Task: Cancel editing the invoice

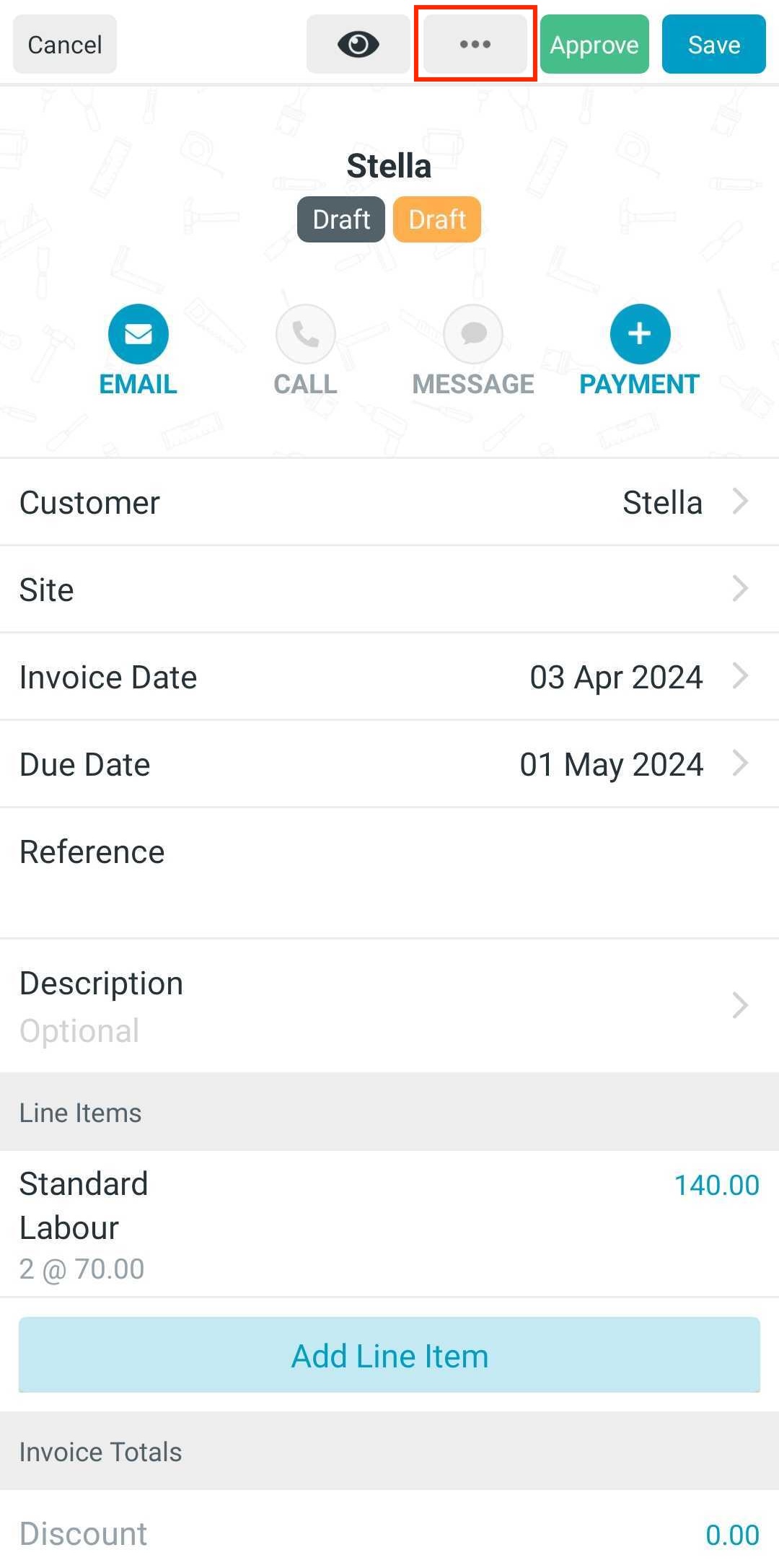Action: 65,44
